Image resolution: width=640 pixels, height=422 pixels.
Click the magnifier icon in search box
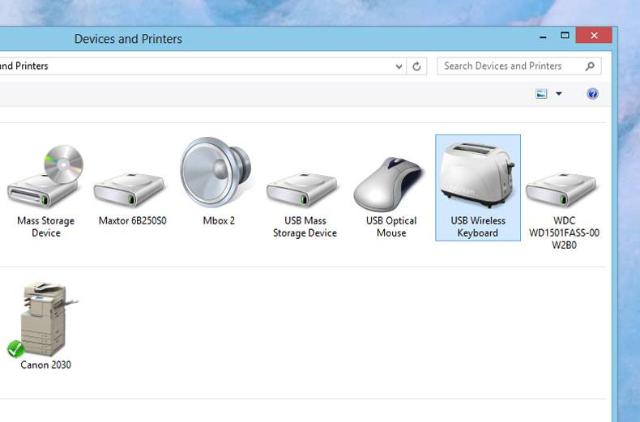pos(591,66)
